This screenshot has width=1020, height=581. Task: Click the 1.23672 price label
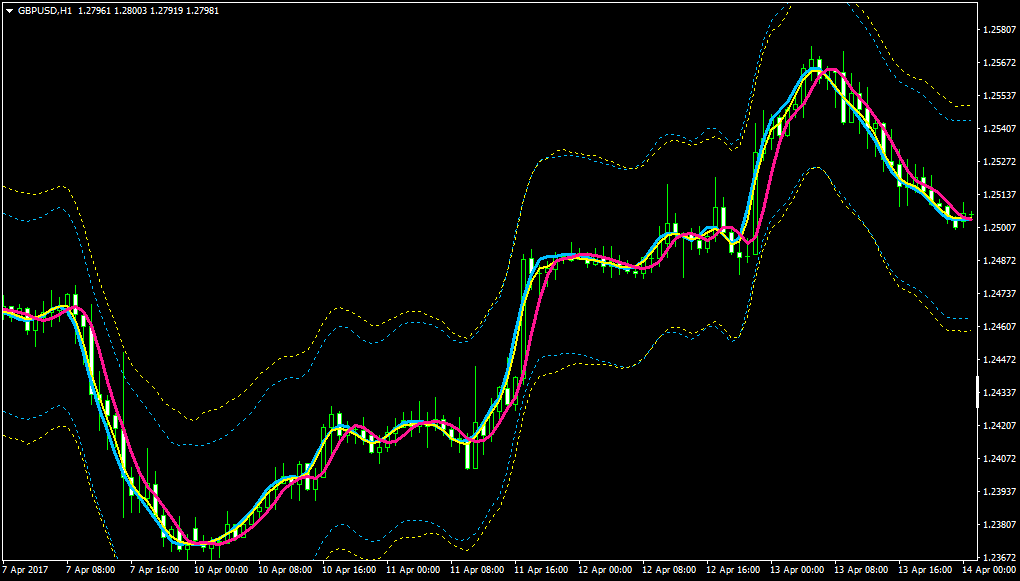click(x=999, y=558)
